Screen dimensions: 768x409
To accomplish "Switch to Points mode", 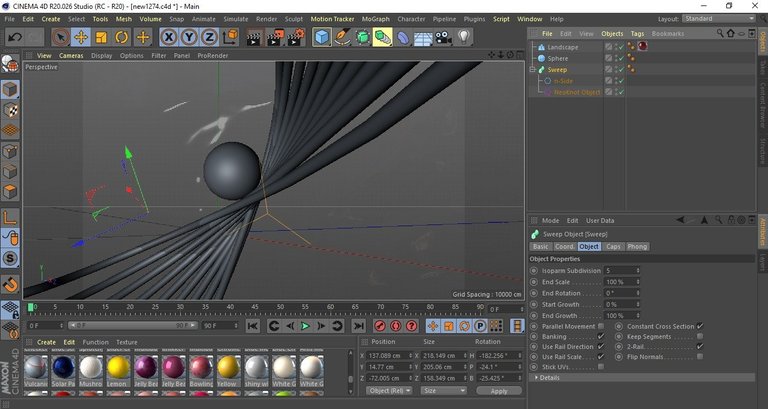I will coord(10,151).
